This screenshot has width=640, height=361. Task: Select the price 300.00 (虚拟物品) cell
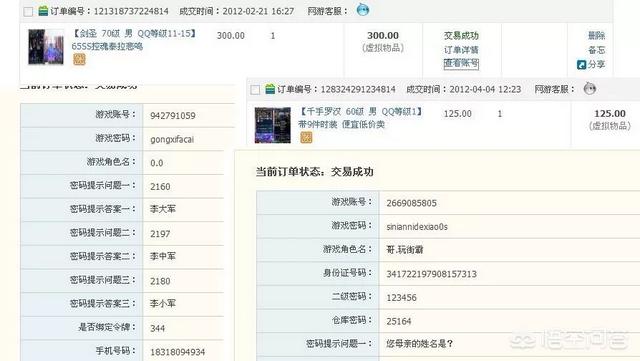click(383, 42)
